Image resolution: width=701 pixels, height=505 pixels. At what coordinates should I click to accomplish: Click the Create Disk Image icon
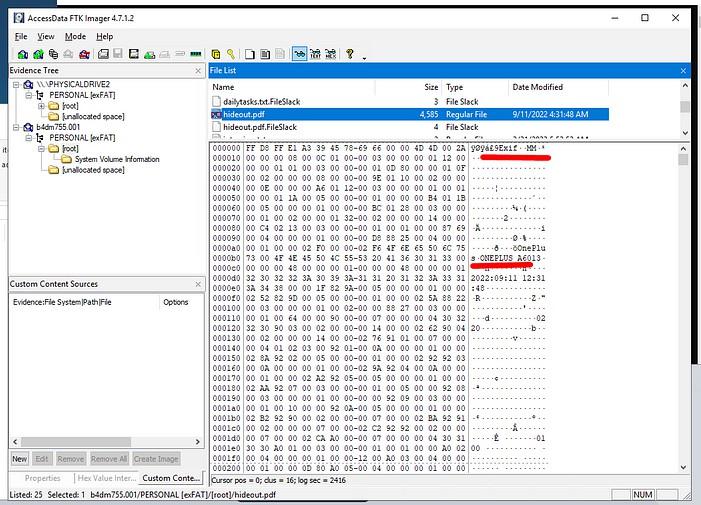[x=103, y=54]
